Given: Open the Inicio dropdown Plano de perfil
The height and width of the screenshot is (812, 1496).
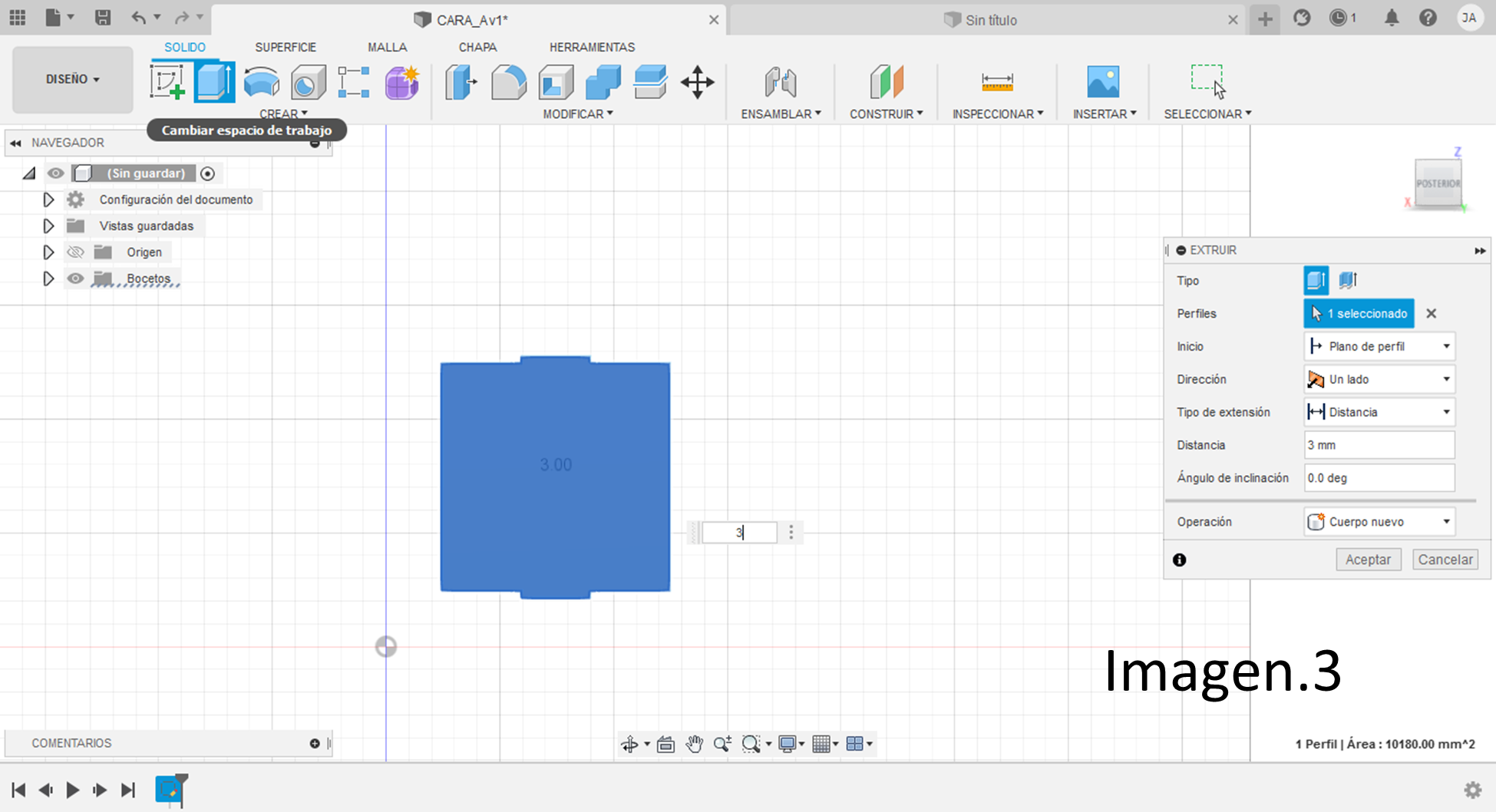Looking at the screenshot, I should [1379, 346].
